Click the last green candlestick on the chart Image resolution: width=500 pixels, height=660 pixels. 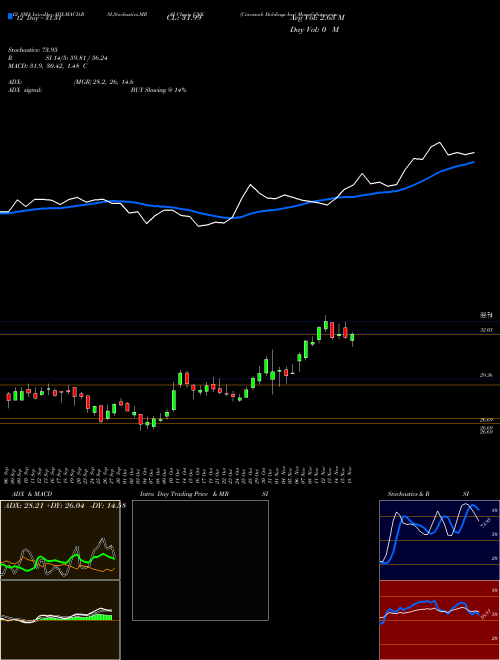(352, 337)
